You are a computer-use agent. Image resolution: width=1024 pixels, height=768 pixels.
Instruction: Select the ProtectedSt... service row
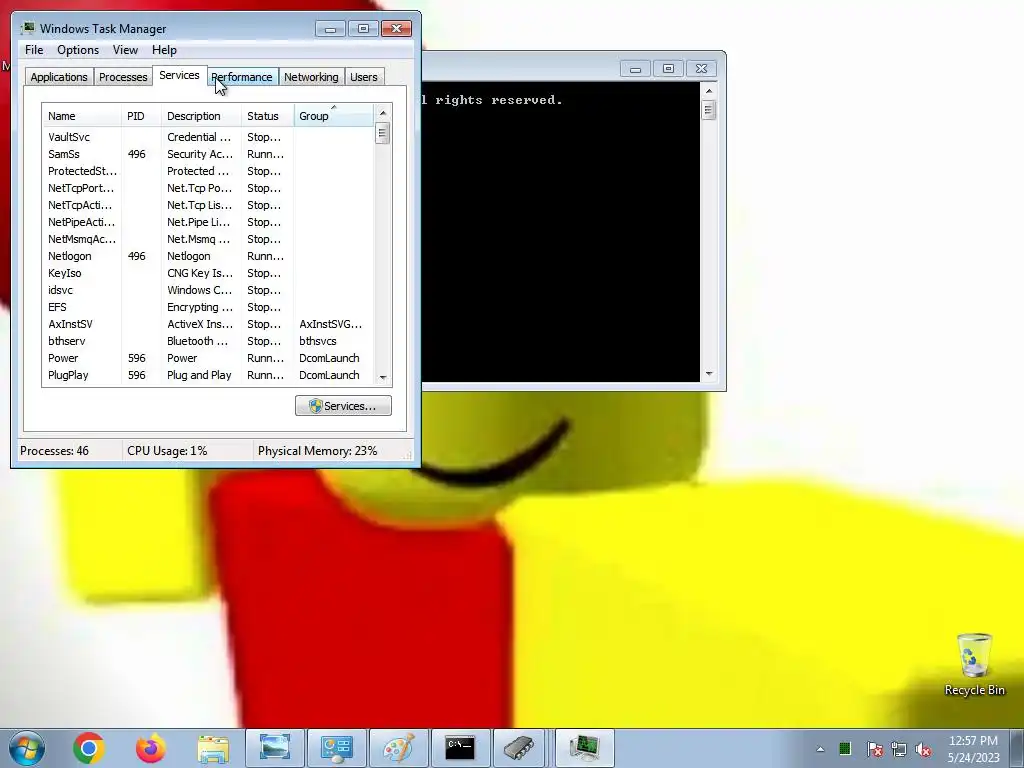coord(208,171)
